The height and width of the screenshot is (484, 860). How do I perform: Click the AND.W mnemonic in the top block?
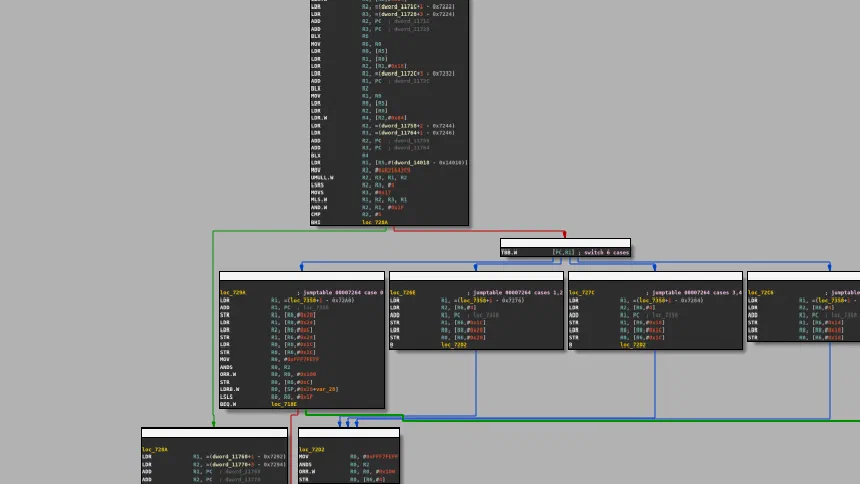pyautogui.click(x=319, y=207)
